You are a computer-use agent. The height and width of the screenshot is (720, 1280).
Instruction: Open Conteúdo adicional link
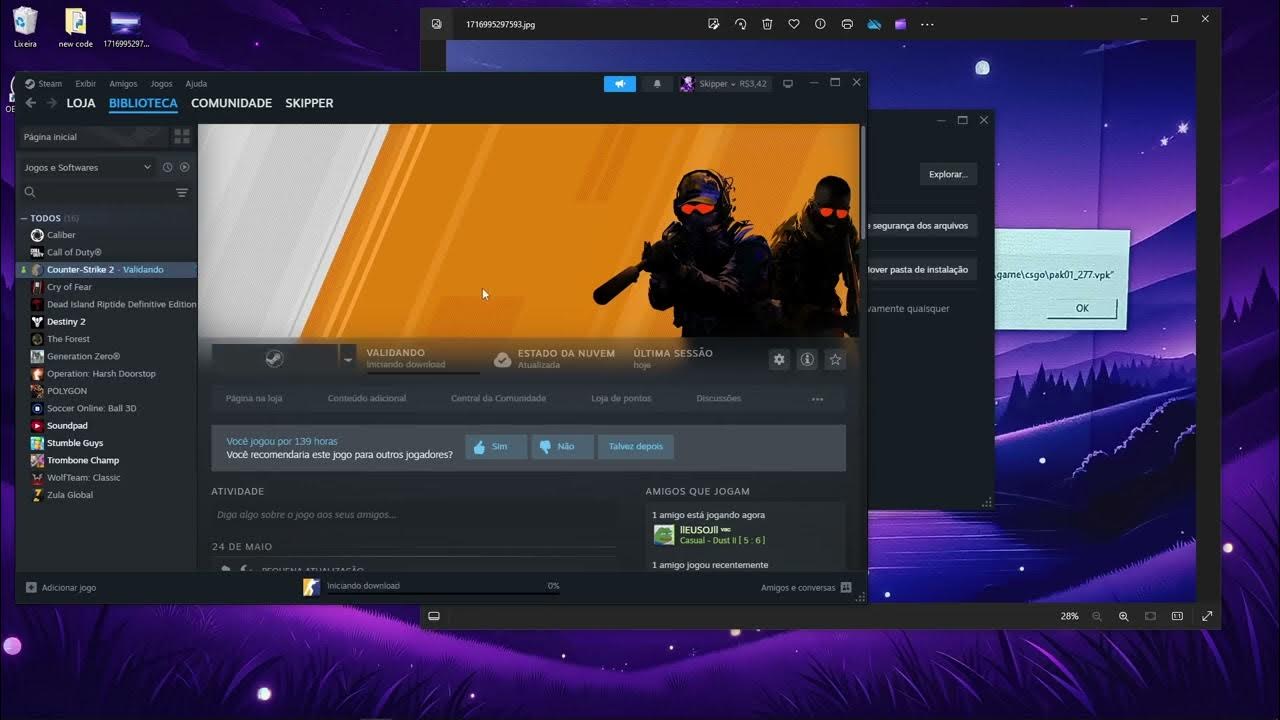[367, 398]
